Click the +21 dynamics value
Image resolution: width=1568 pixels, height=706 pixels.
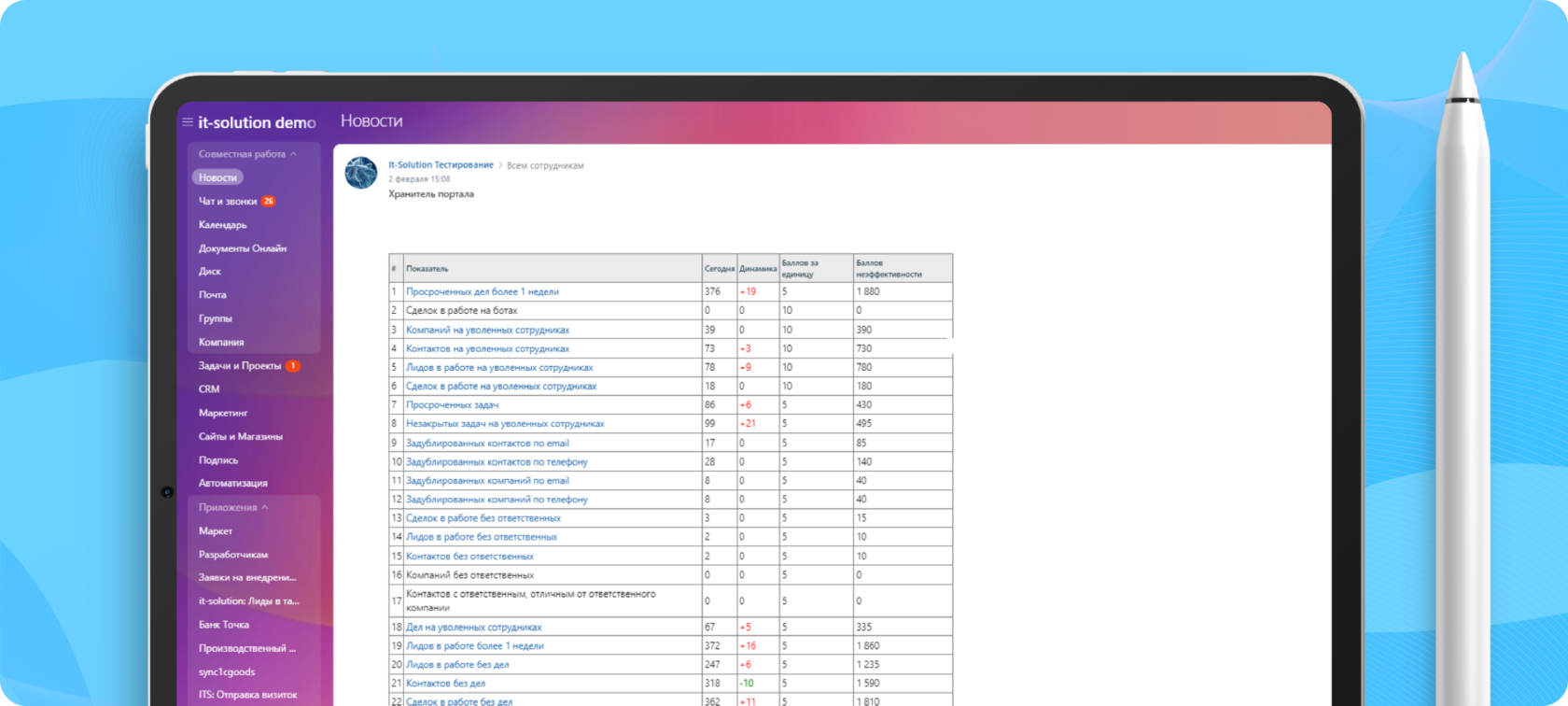(x=748, y=424)
